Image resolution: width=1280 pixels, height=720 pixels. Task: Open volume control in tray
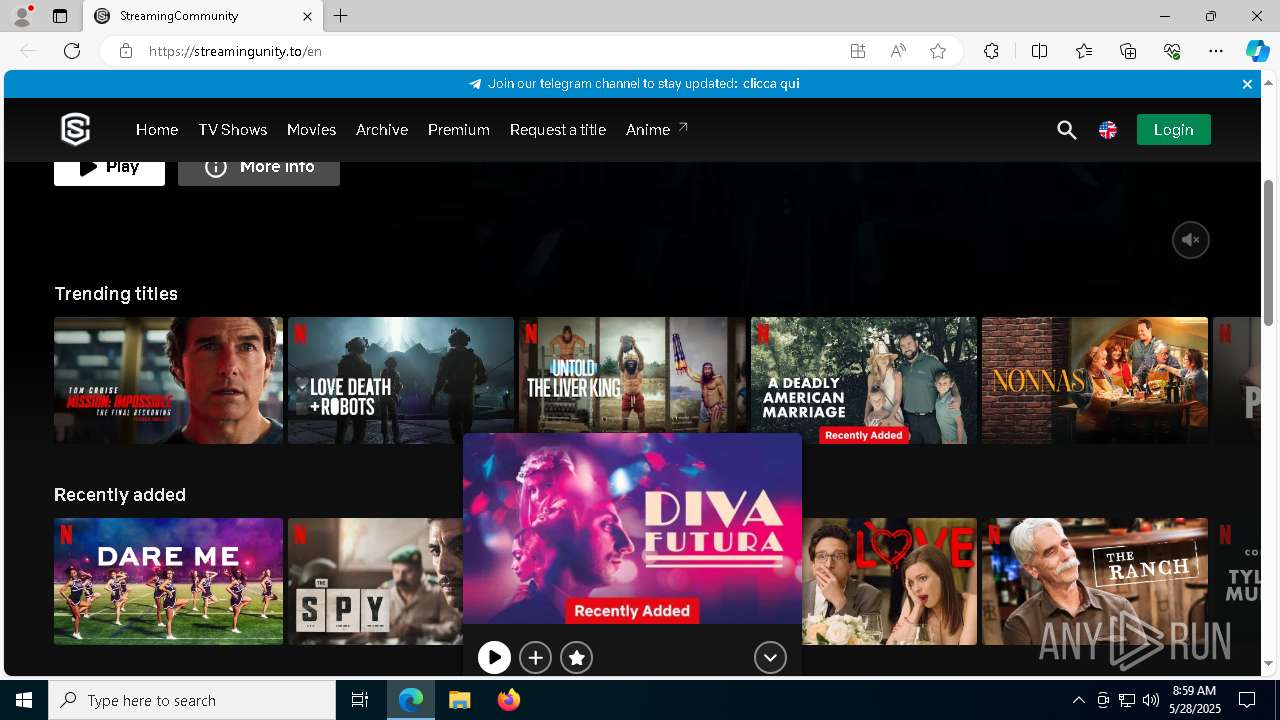tap(1151, 700)
